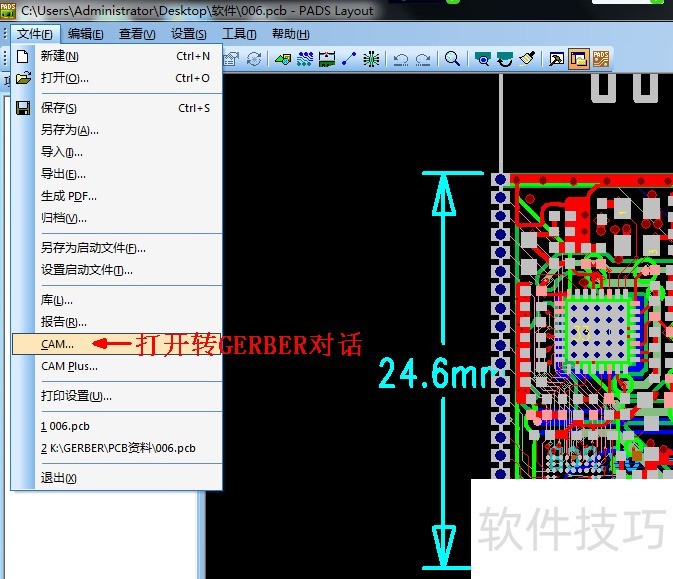Click the Undo arrow icon in toolbar
The image size is (673, 579).
(x=401, y=59)
